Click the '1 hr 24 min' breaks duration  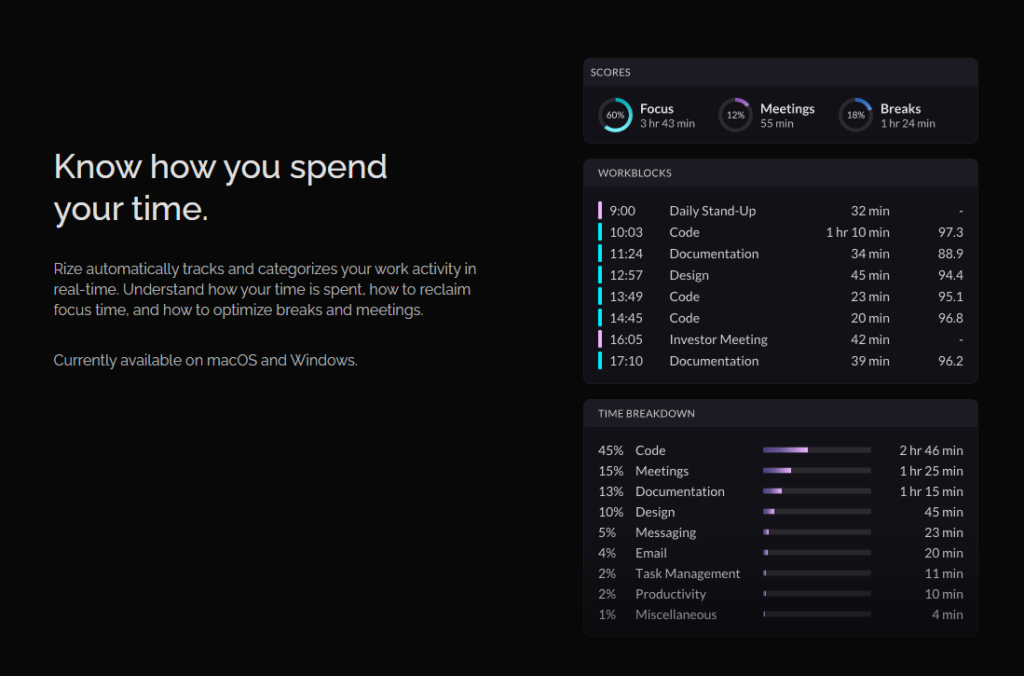point(907,123)
